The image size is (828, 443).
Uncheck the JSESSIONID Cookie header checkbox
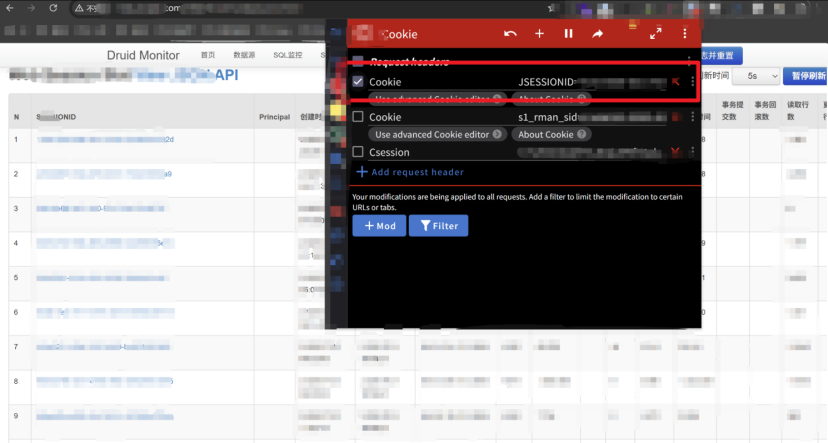(358, 81)
